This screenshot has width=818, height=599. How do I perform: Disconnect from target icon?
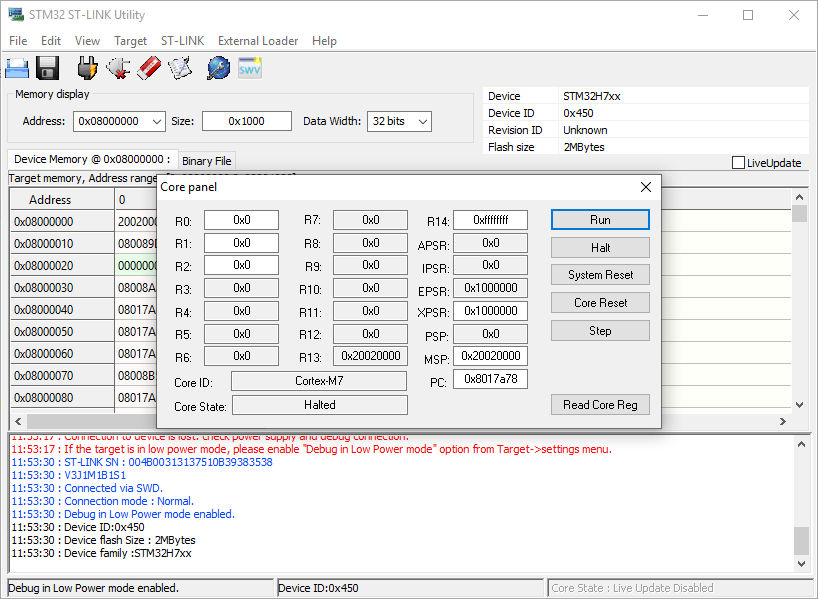tap(118, 68)
